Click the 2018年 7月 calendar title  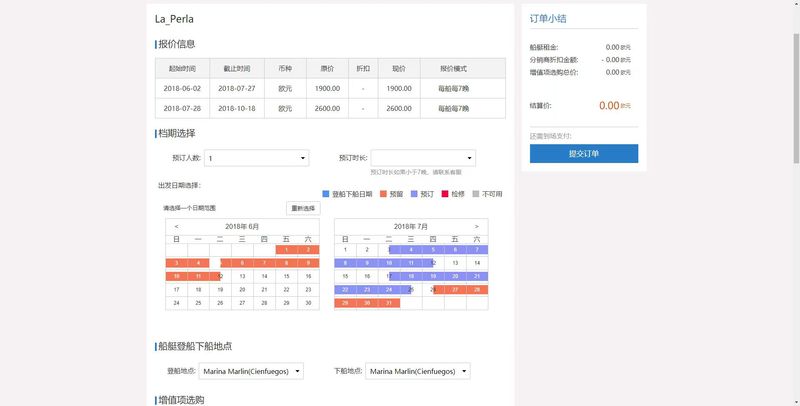pos(411,226)
